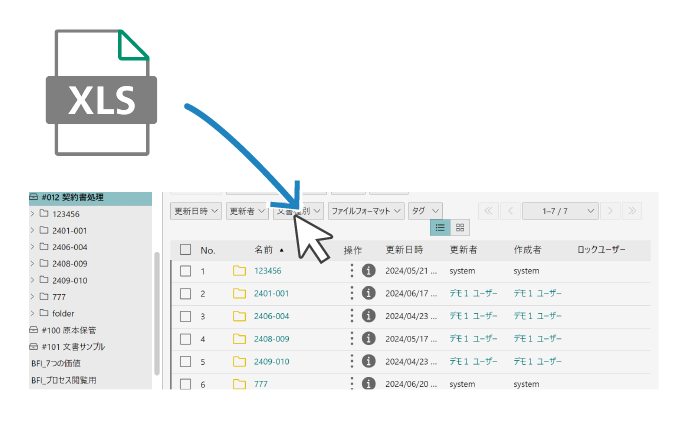Switch to grid thumbnail view icon
This screenshot has height=431, width=686.
459,228
